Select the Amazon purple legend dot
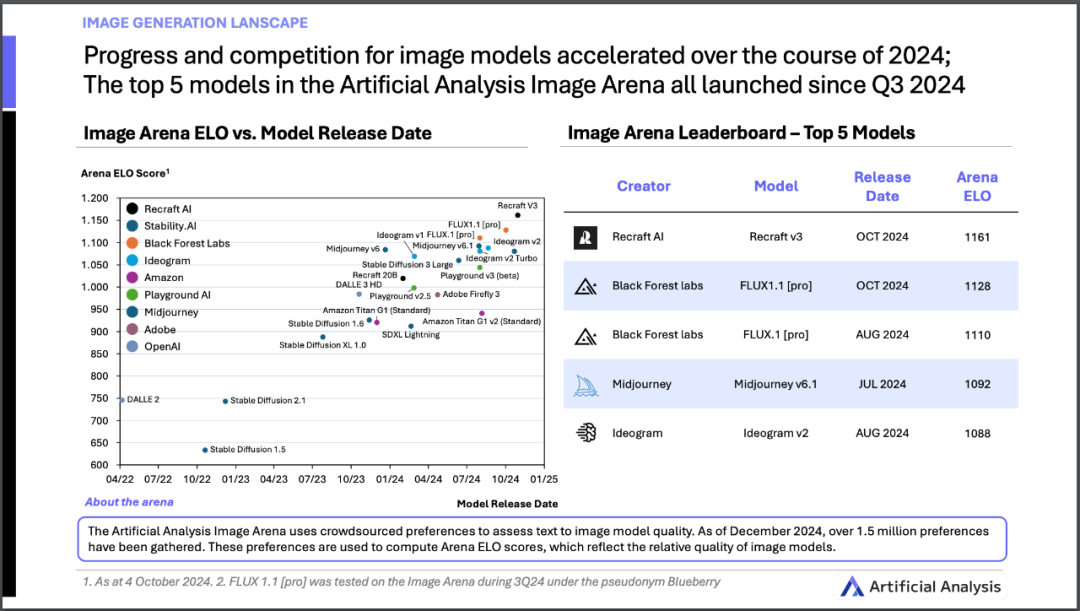Viewport: 1080px width, 611px height. tap(132, 278)
